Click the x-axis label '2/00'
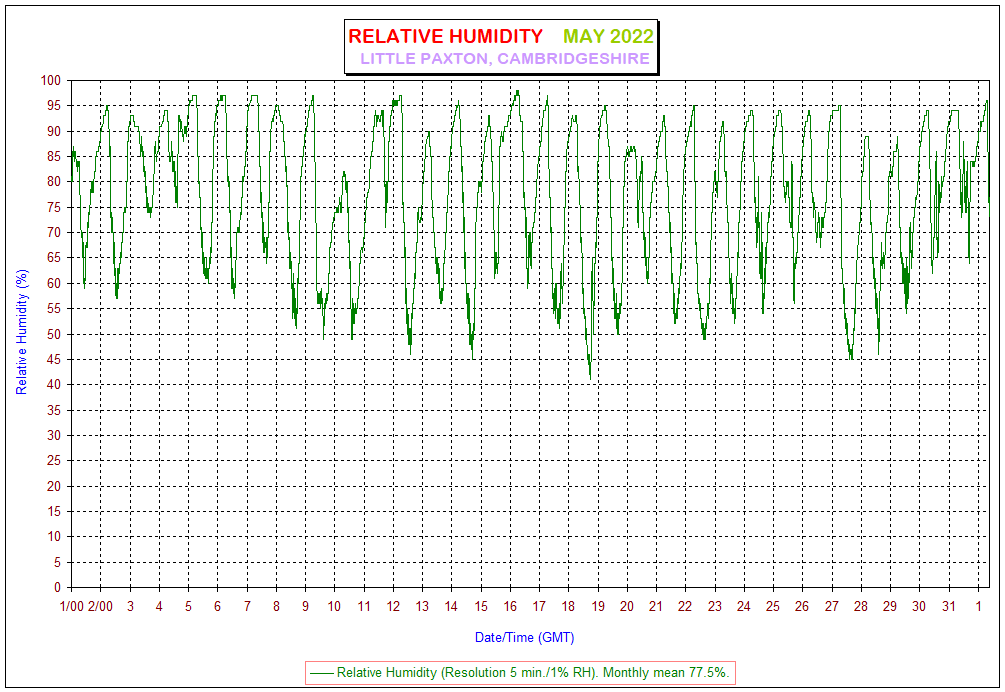 point(100,606)
